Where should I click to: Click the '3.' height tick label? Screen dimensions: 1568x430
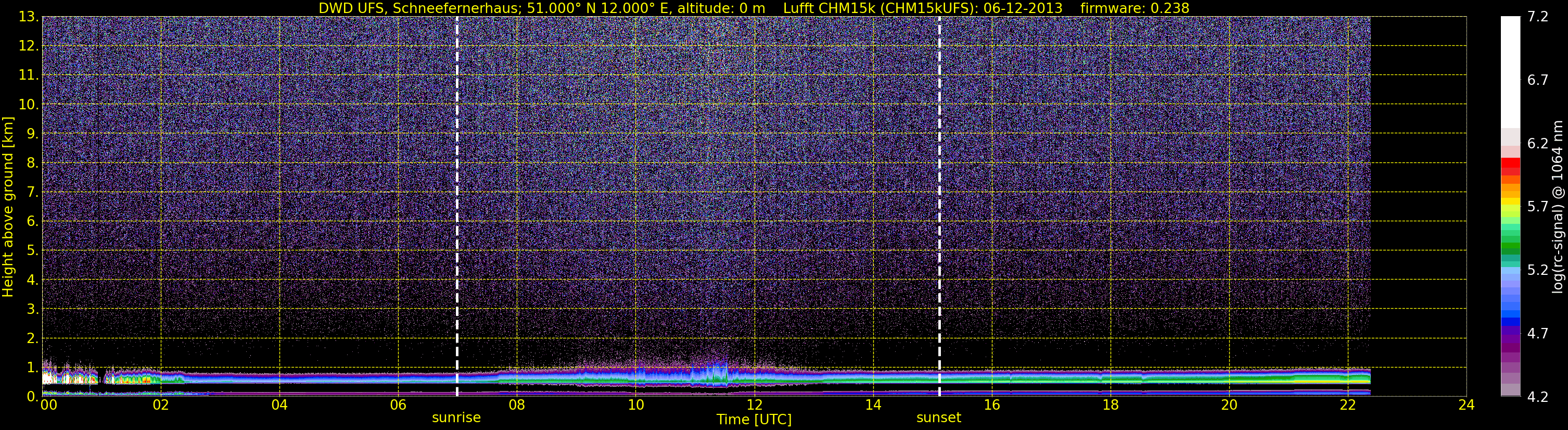pos(32,309)
